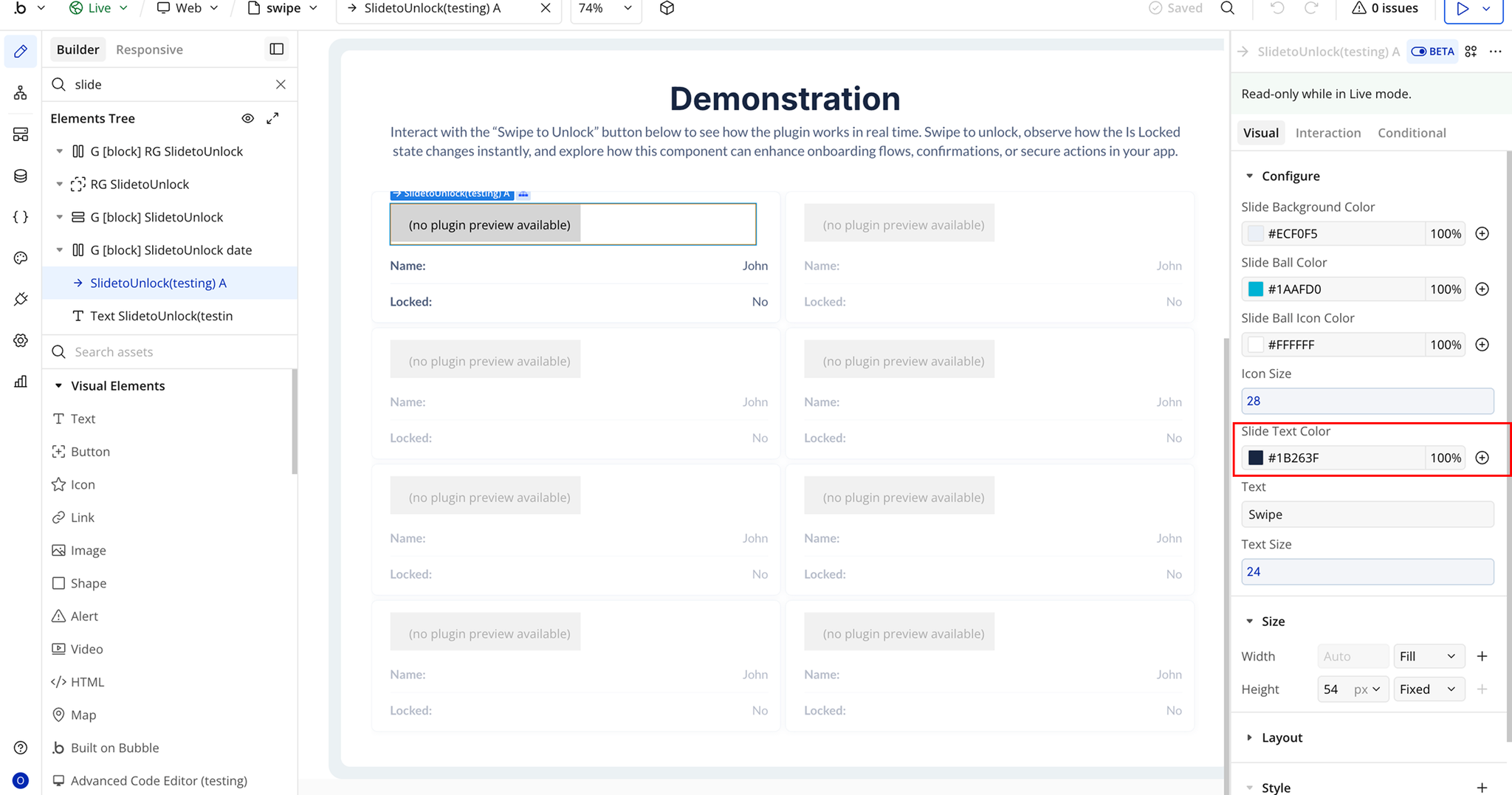The image size is (1512, 795).
Task: Collapse the Size section
Action: tap(1249, 622)
